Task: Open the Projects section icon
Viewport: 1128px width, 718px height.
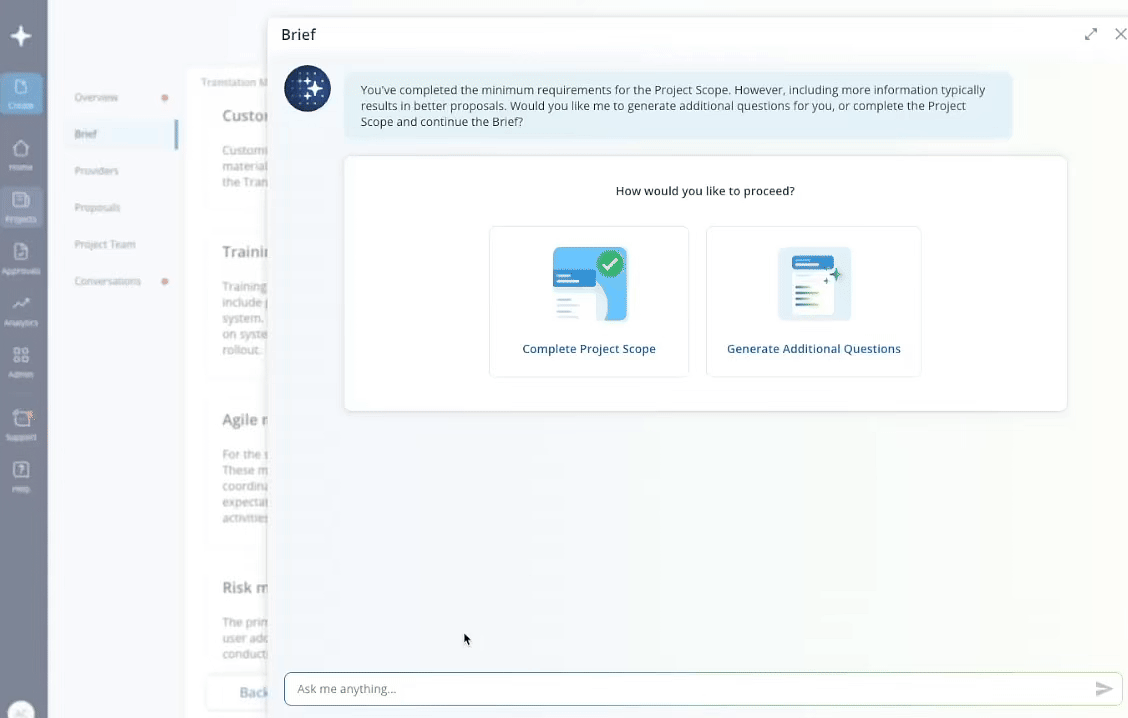Action: pos(21,205)
